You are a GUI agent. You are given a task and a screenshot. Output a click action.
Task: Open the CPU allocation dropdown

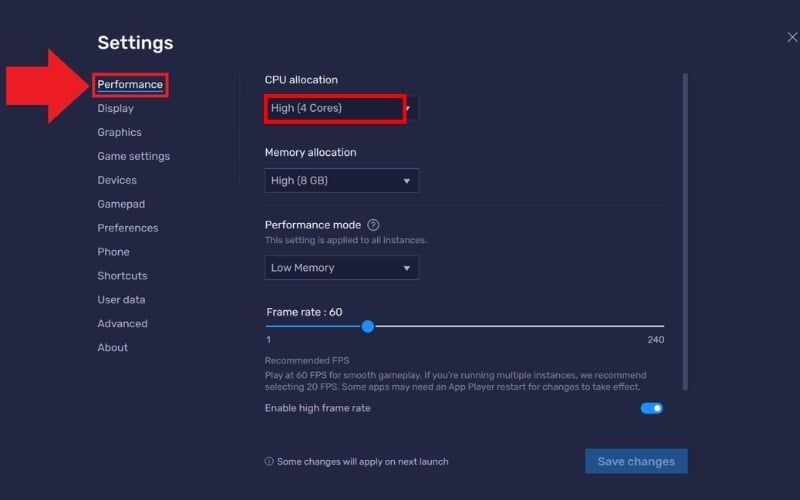coord(341,108)
